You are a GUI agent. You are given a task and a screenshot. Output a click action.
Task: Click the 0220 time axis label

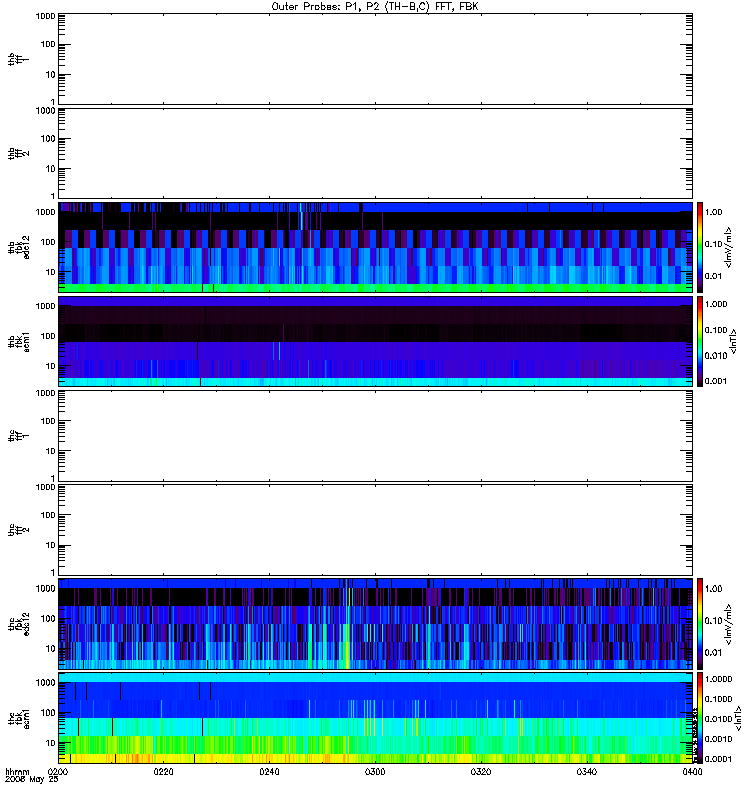pos(163,772)
